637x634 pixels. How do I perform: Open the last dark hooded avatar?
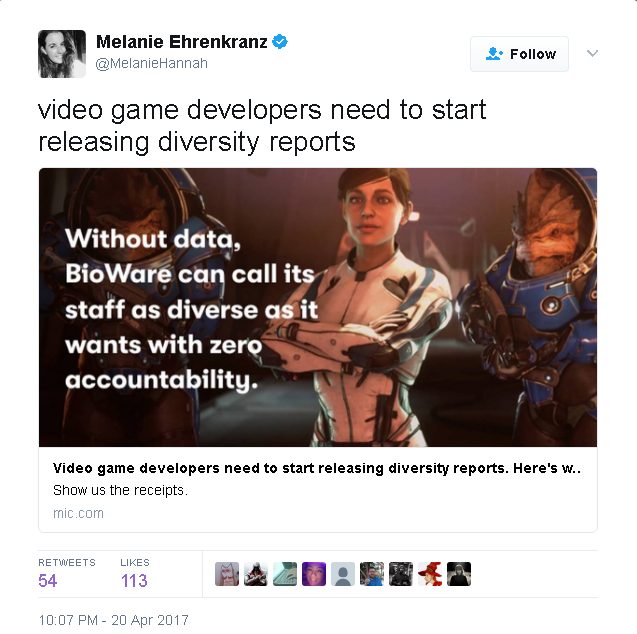(x=459, y=574)
